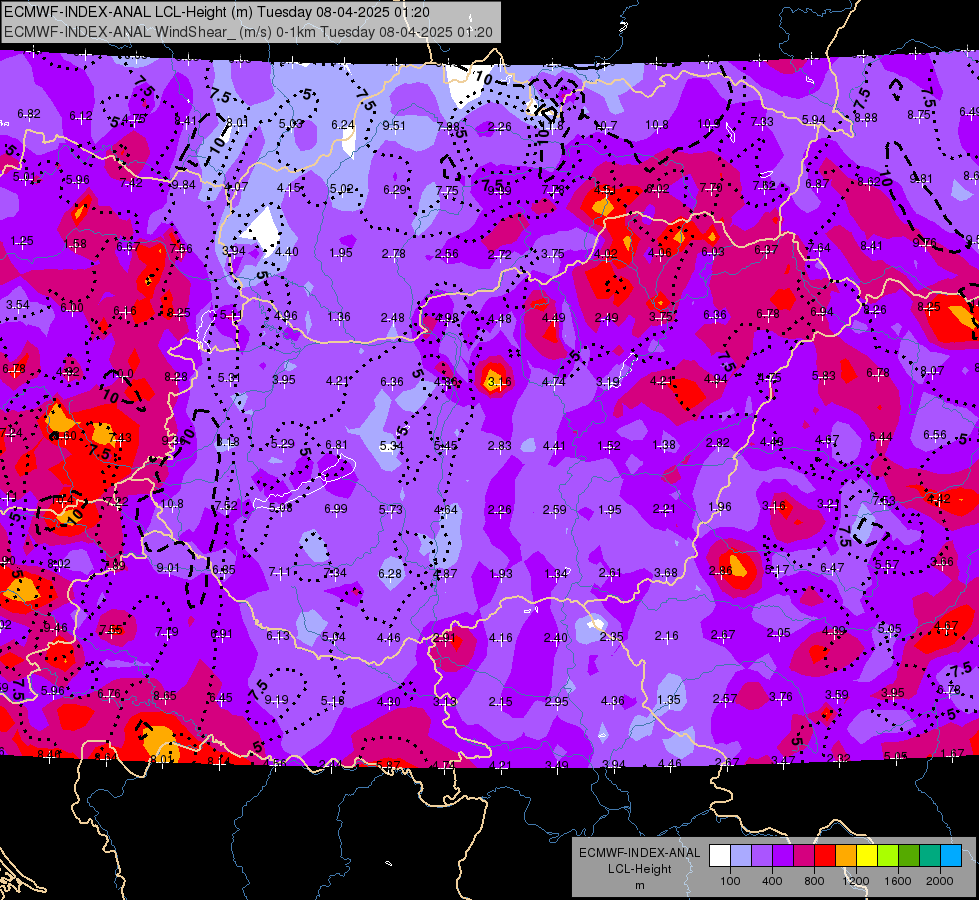Image resolution: width=979 pixels, height=900 pixels.
Task: Select the lime green legend swatch
Action: click(888, 856)
